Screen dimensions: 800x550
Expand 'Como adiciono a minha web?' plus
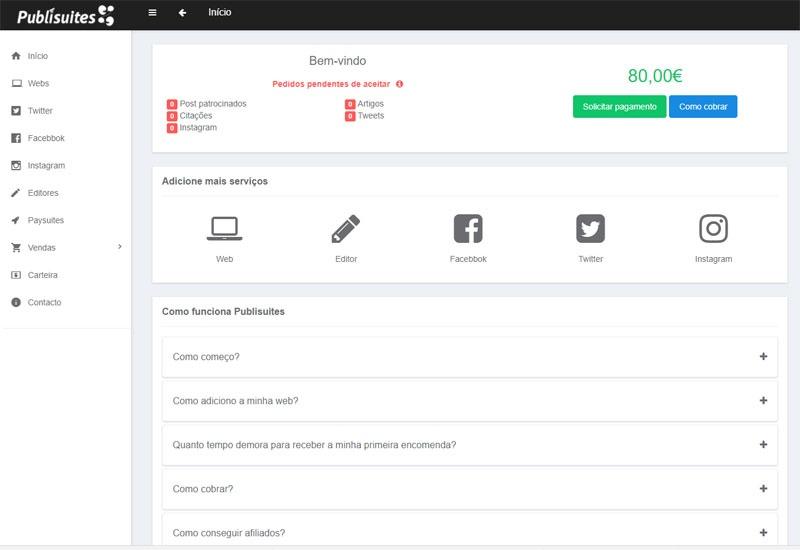click(763, 401)
